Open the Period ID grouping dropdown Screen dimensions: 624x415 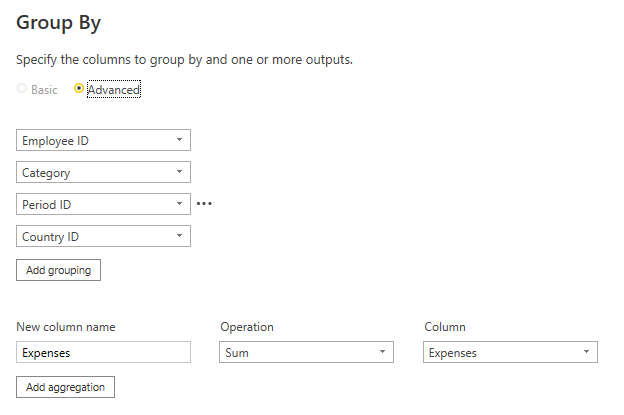pyautogui.click(x=103, y=204)
